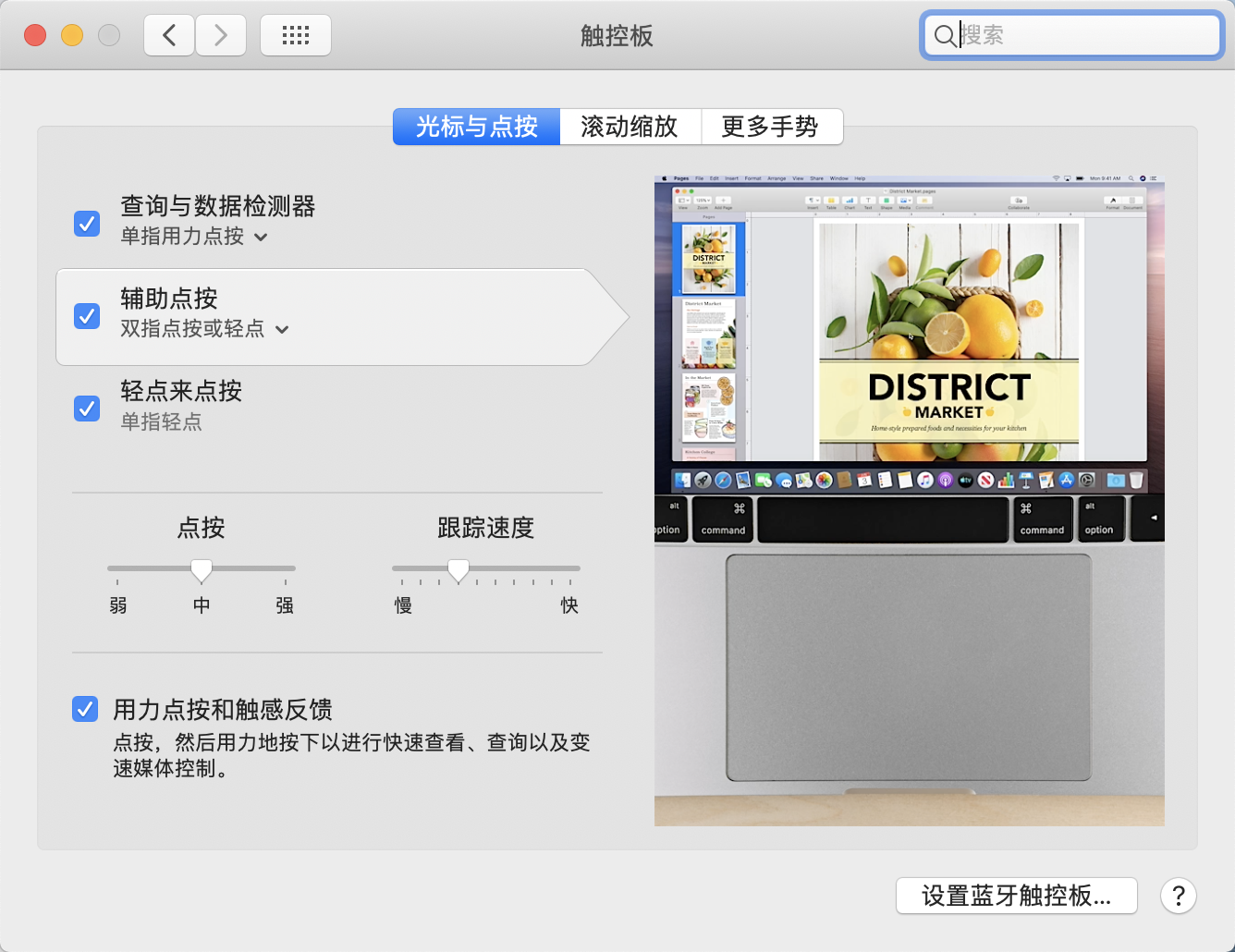Image resolution: width=1235 pixels, height=952 pixels.
Task: Open 双指点按或轻点 dropdown menu
Action: click(204, 329)
